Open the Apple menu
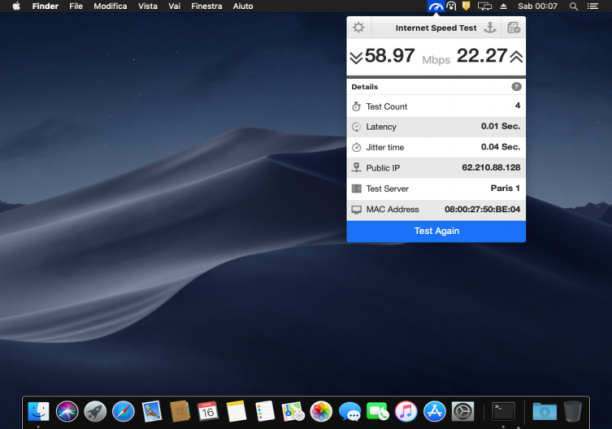This screenshot has height=429, width=612. tap(16, 6)
